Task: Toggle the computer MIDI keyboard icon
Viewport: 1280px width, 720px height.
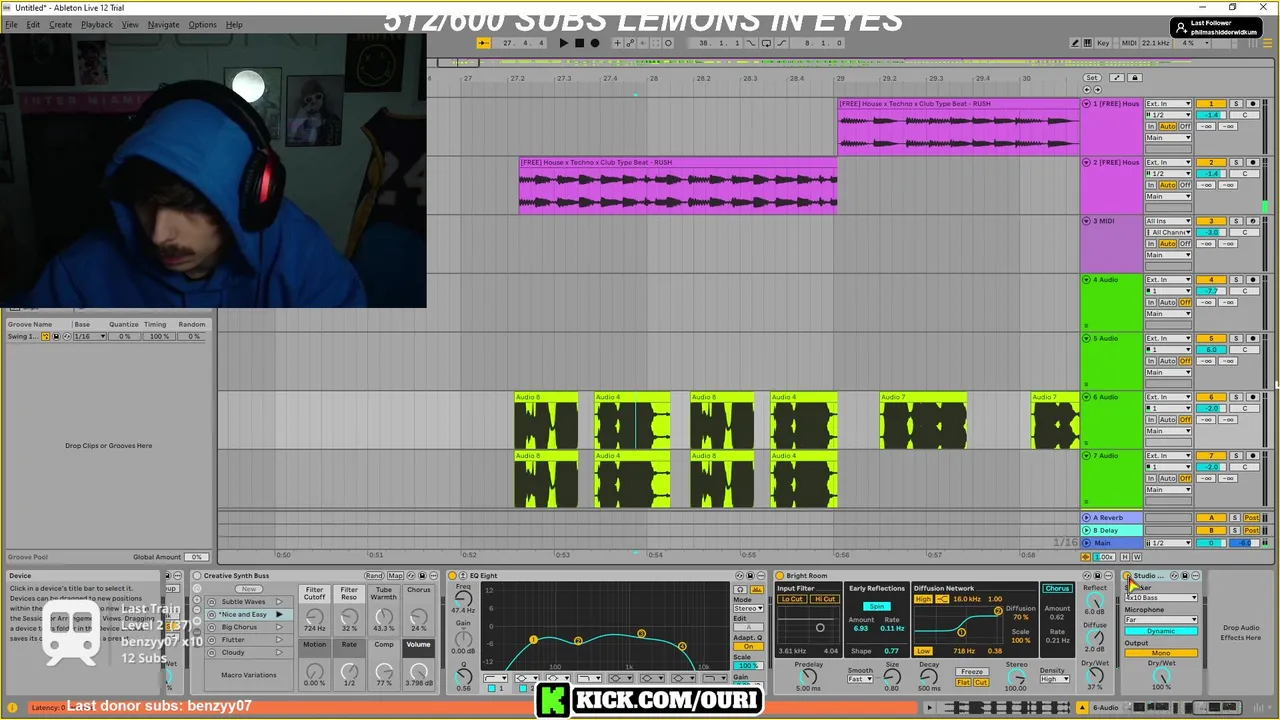Action: tap(1088, 43)
